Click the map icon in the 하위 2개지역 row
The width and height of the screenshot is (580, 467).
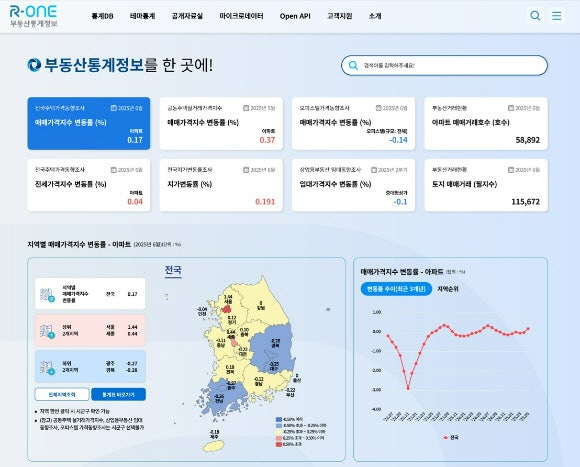click(47, 367)
